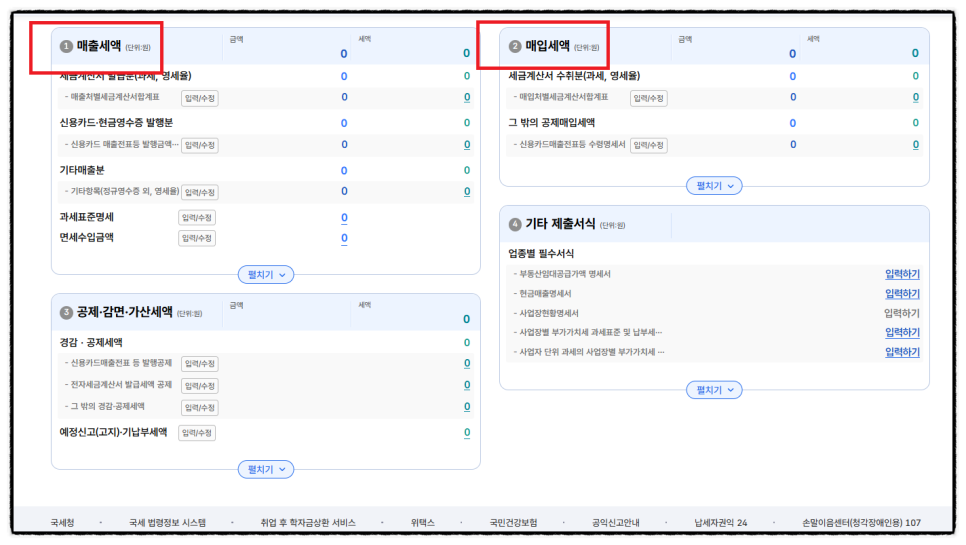
Task: Click the 공제·감면·가산세액 section heading
Action: 124,312
